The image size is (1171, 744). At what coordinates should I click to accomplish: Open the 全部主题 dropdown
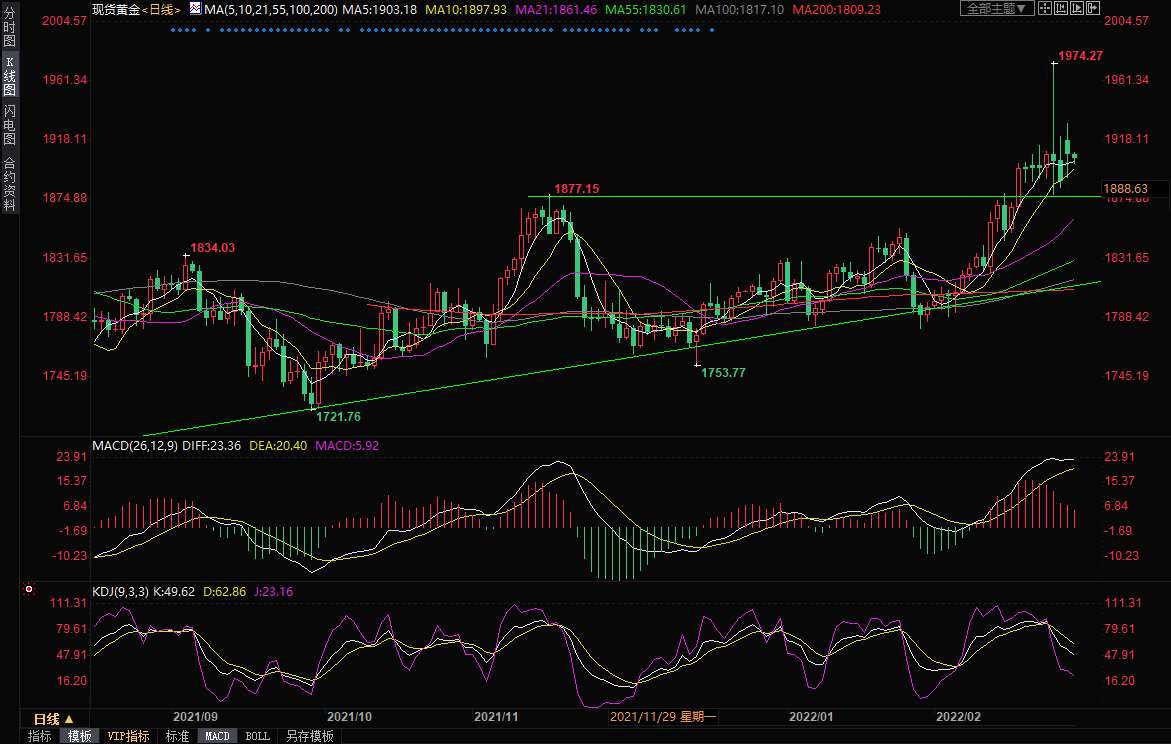pos(995,9)
